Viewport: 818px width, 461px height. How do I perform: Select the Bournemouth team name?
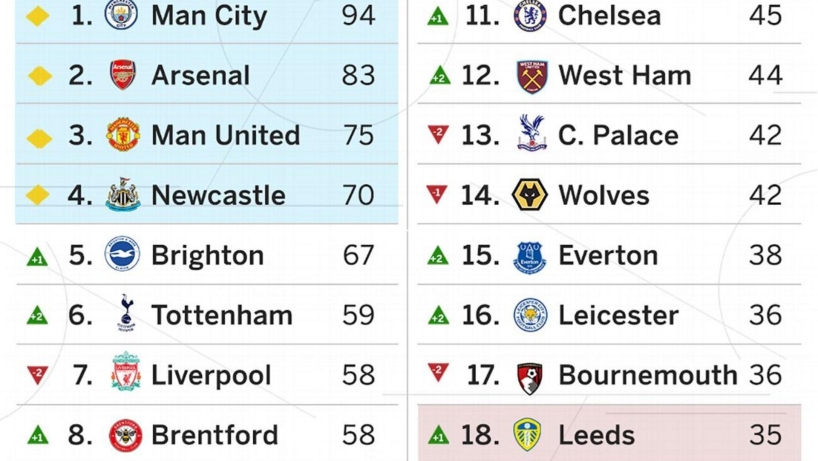647,375
